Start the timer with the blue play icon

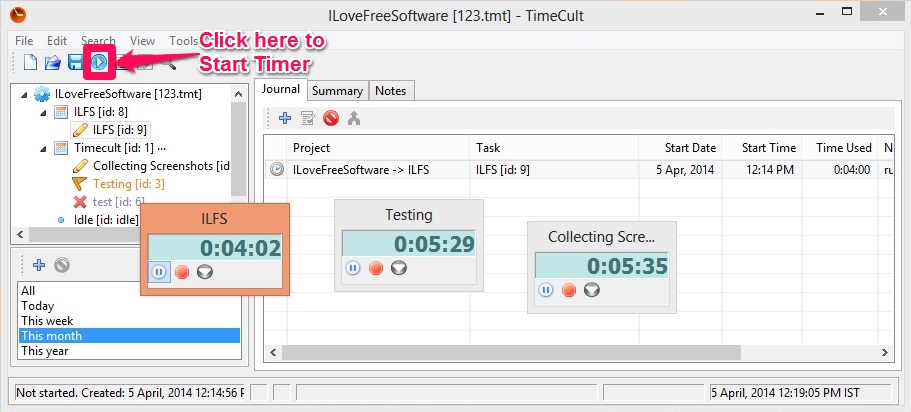pyautogui.click(x=99, y=62)
